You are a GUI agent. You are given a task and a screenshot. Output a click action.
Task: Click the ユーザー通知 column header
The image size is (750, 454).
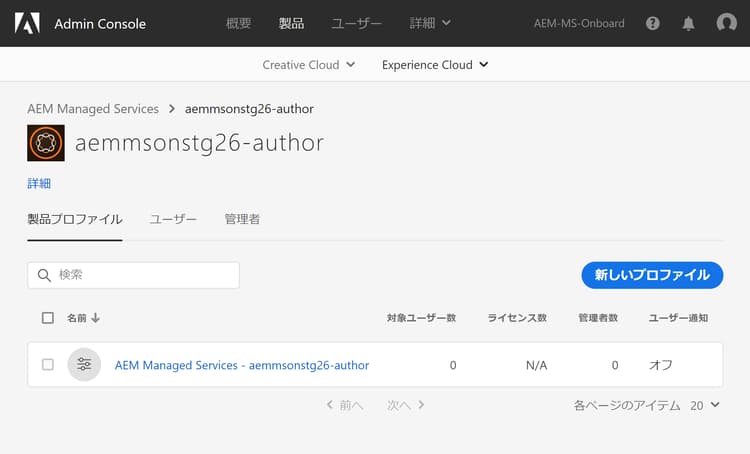click(678, 318)
